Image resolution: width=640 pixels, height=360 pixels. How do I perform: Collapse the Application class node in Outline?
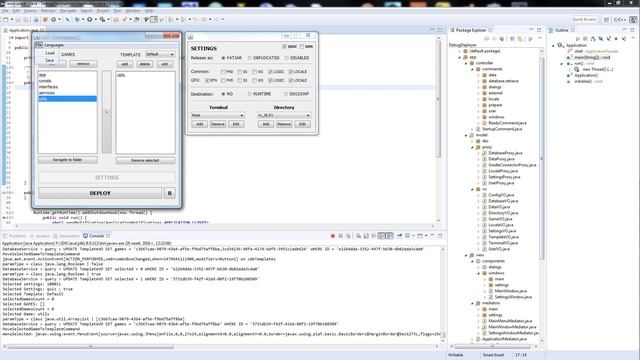pyautogui.click(x=554, y=45)
